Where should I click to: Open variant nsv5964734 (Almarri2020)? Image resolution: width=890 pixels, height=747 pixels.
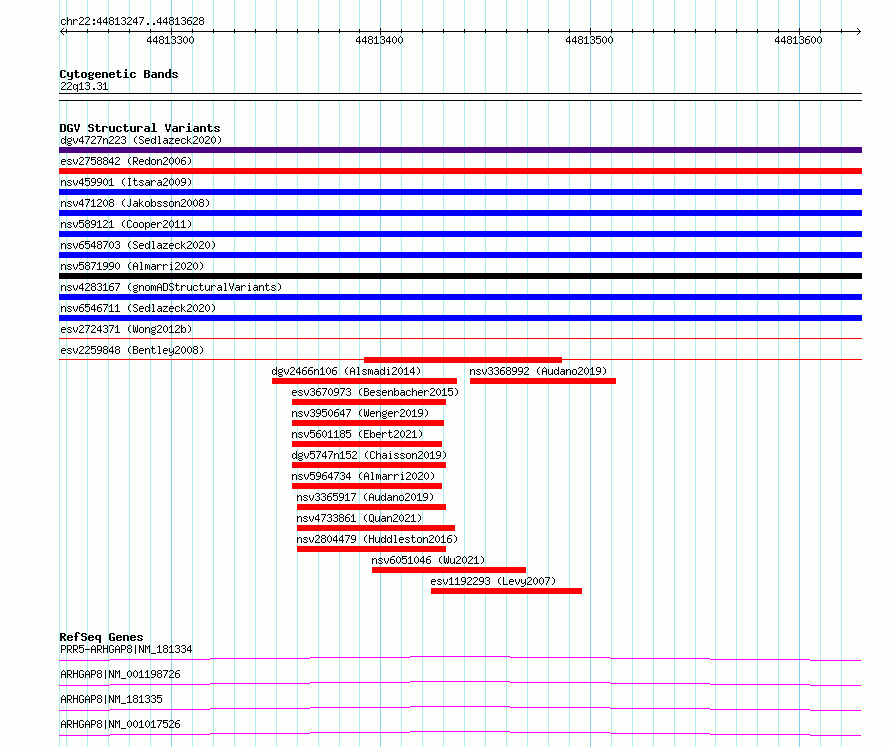point(363,476)
